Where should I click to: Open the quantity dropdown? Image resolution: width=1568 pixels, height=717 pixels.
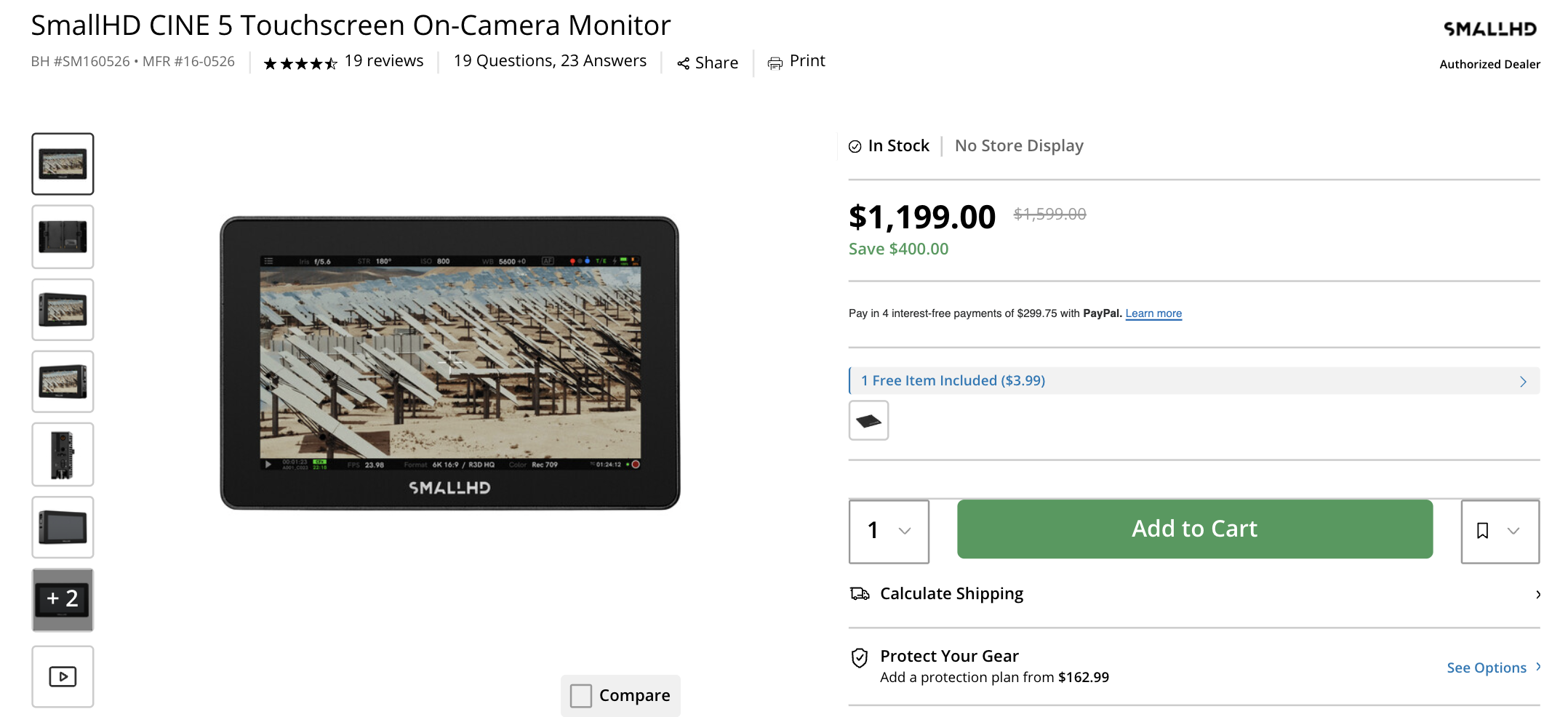pyautogui.click(x=889, y=531)
